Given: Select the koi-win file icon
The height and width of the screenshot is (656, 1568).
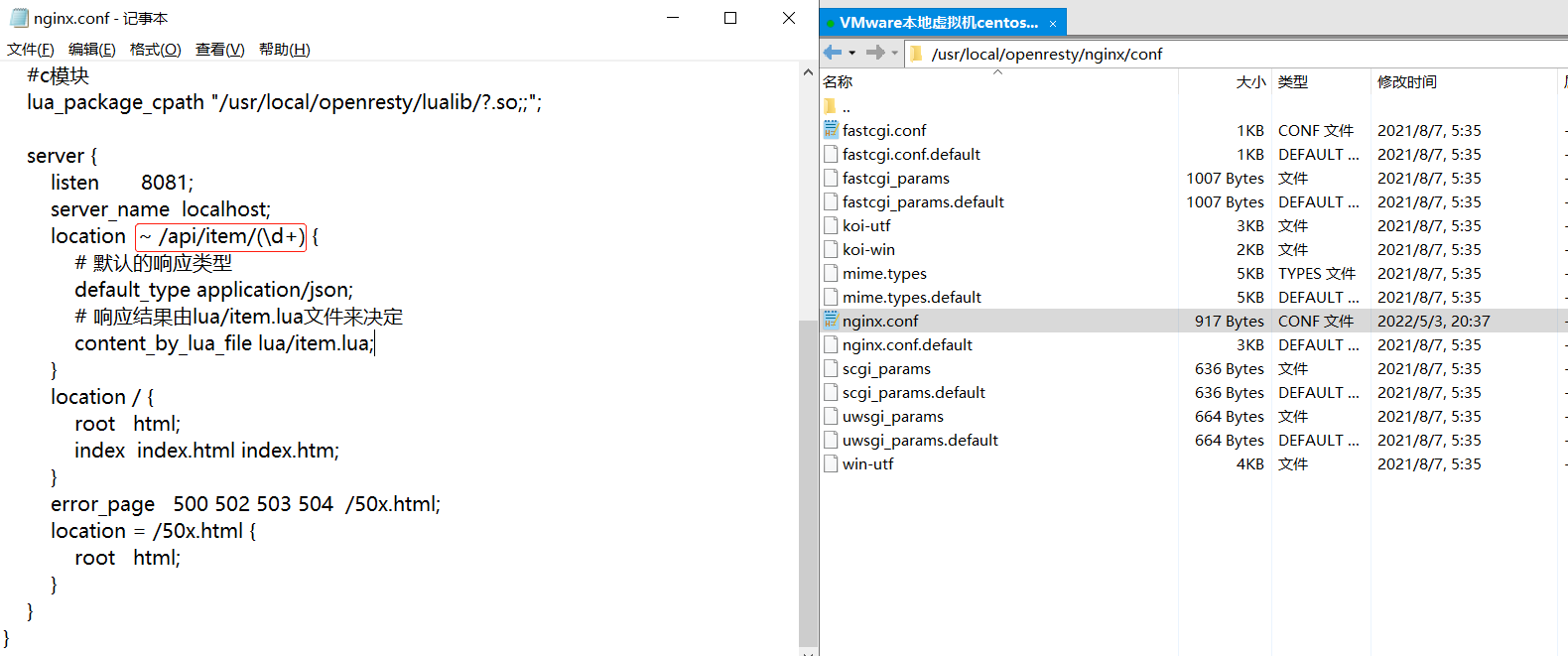Looking at the screenshot, I should click(x=831, y=249).
